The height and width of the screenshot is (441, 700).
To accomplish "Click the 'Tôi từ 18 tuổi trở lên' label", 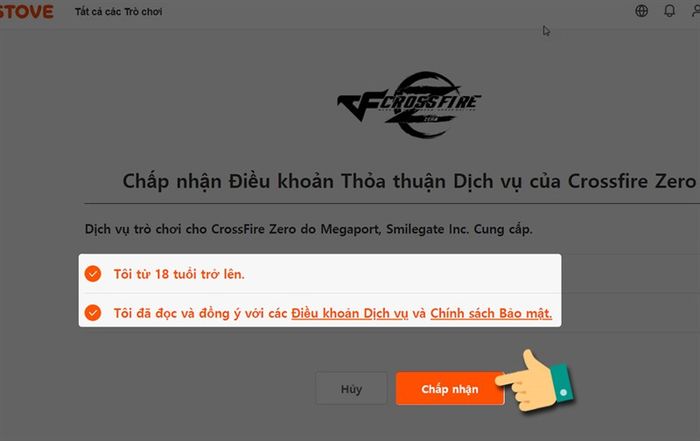I will coord(179,274).
